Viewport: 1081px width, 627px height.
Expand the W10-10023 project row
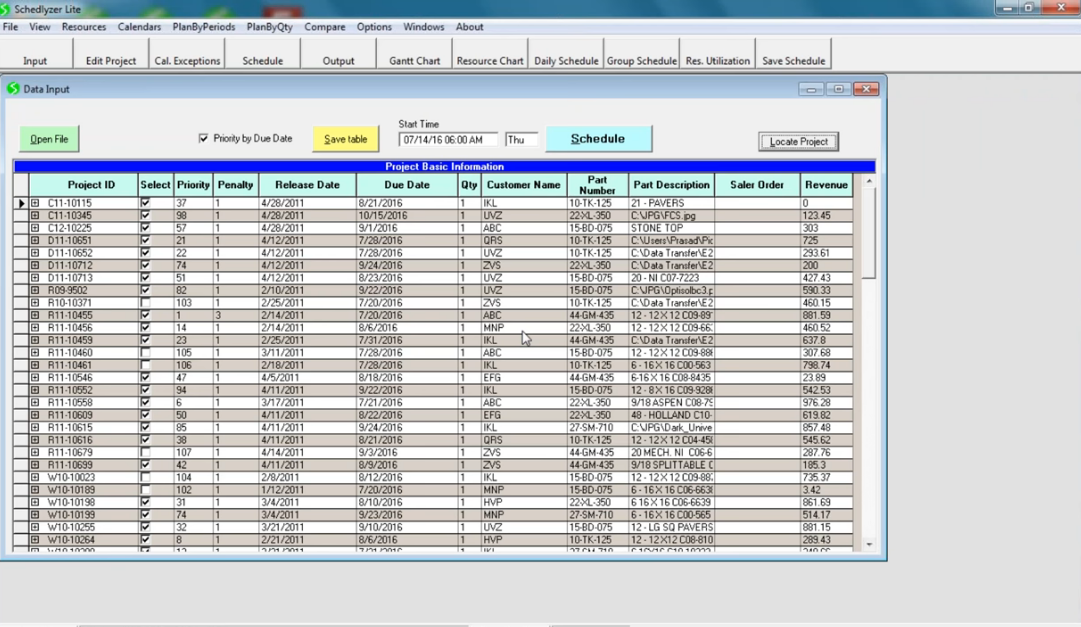pos(35,478)
